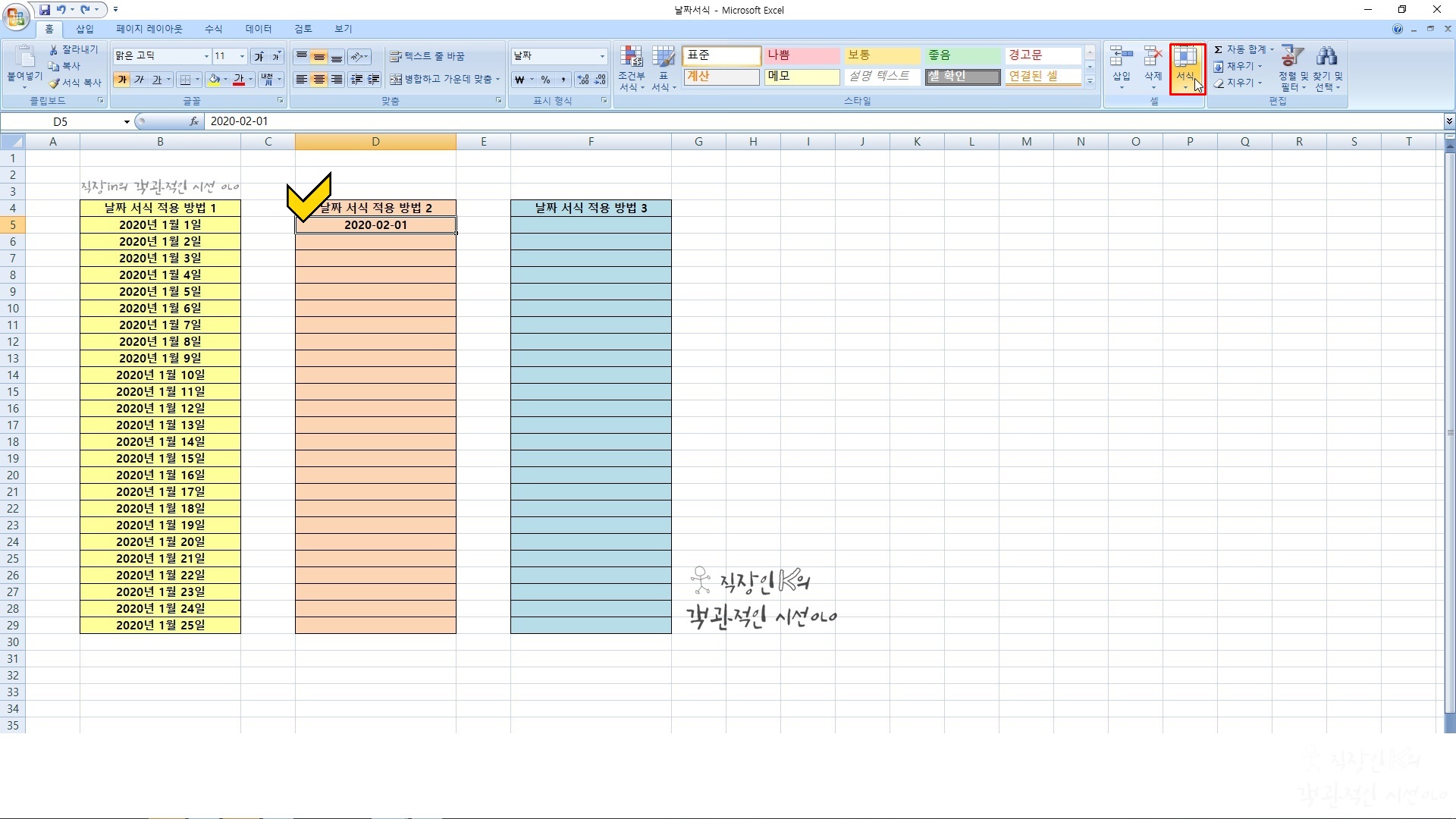1456x819 pixels.
Task: Toggle italic formatting button
Action: pos(139,80)
